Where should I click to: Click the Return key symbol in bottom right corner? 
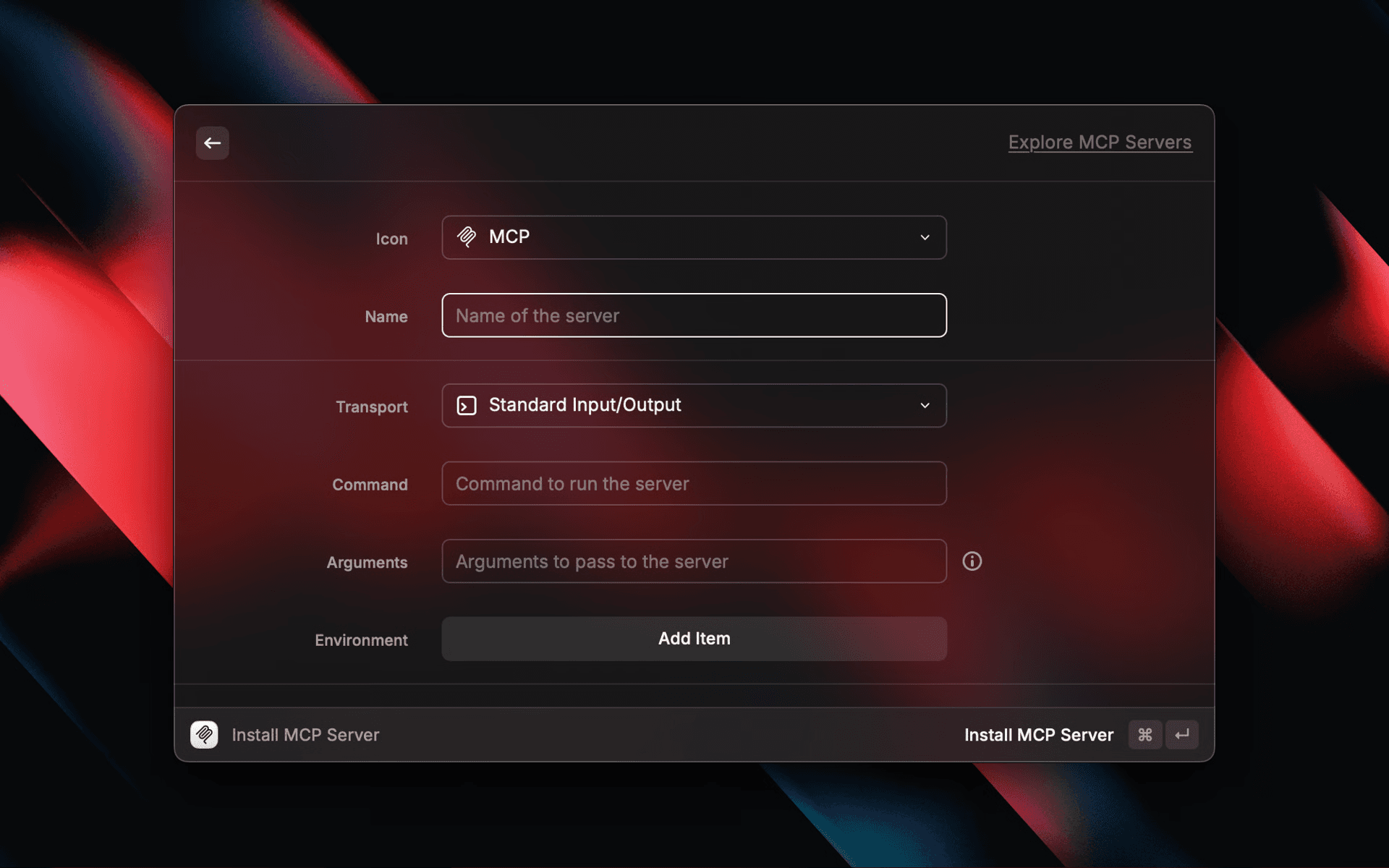pos(1182,734)
